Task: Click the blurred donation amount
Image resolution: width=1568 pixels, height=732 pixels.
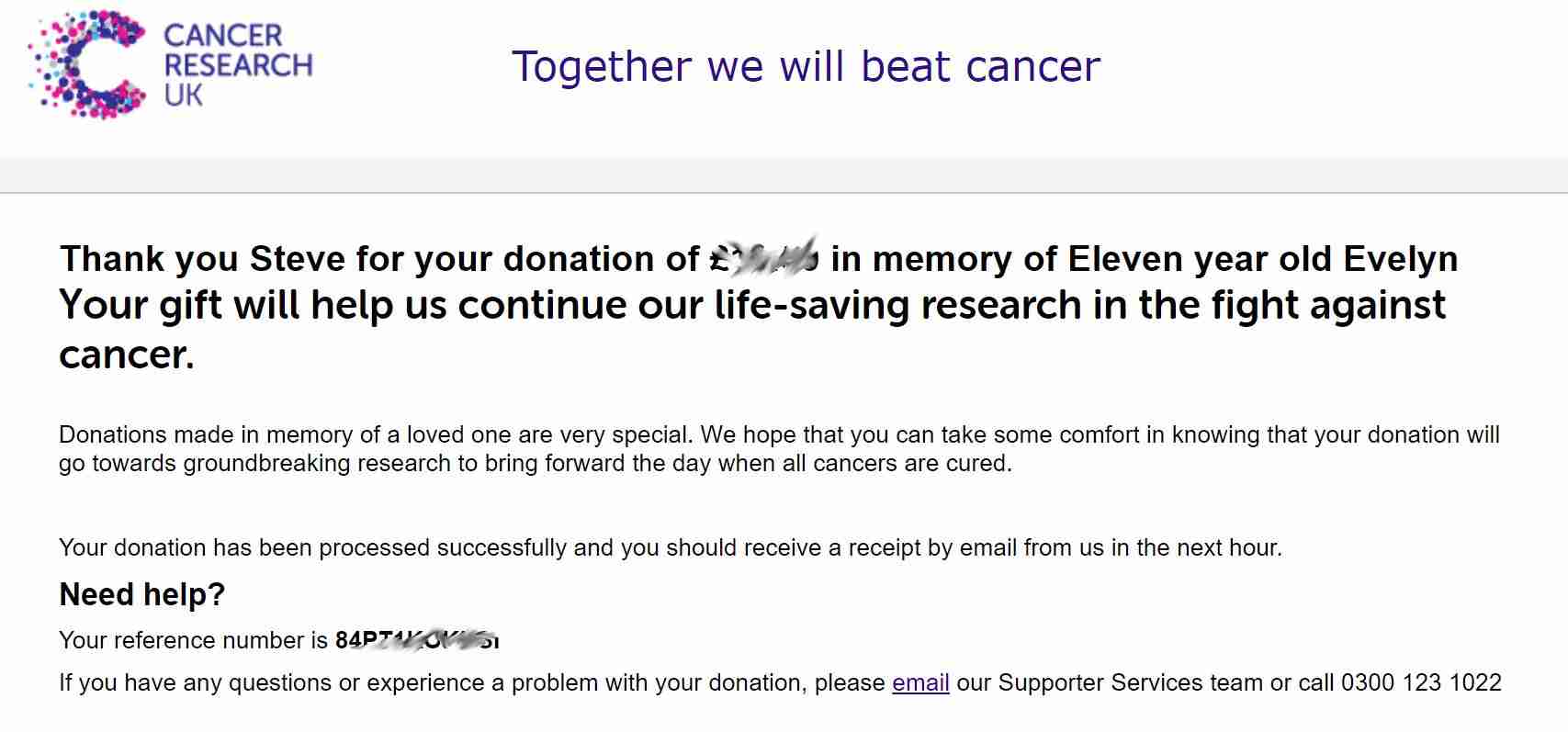Action: (x=764, y=257)
